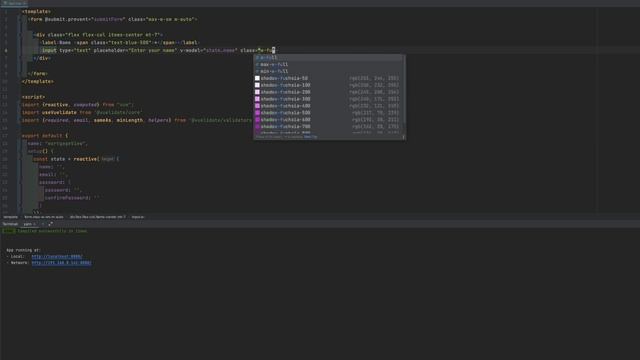Click the template breadcrumb in the editor
Image resolution: width=640 pixels, height=360 pixels.
(10, 217)
